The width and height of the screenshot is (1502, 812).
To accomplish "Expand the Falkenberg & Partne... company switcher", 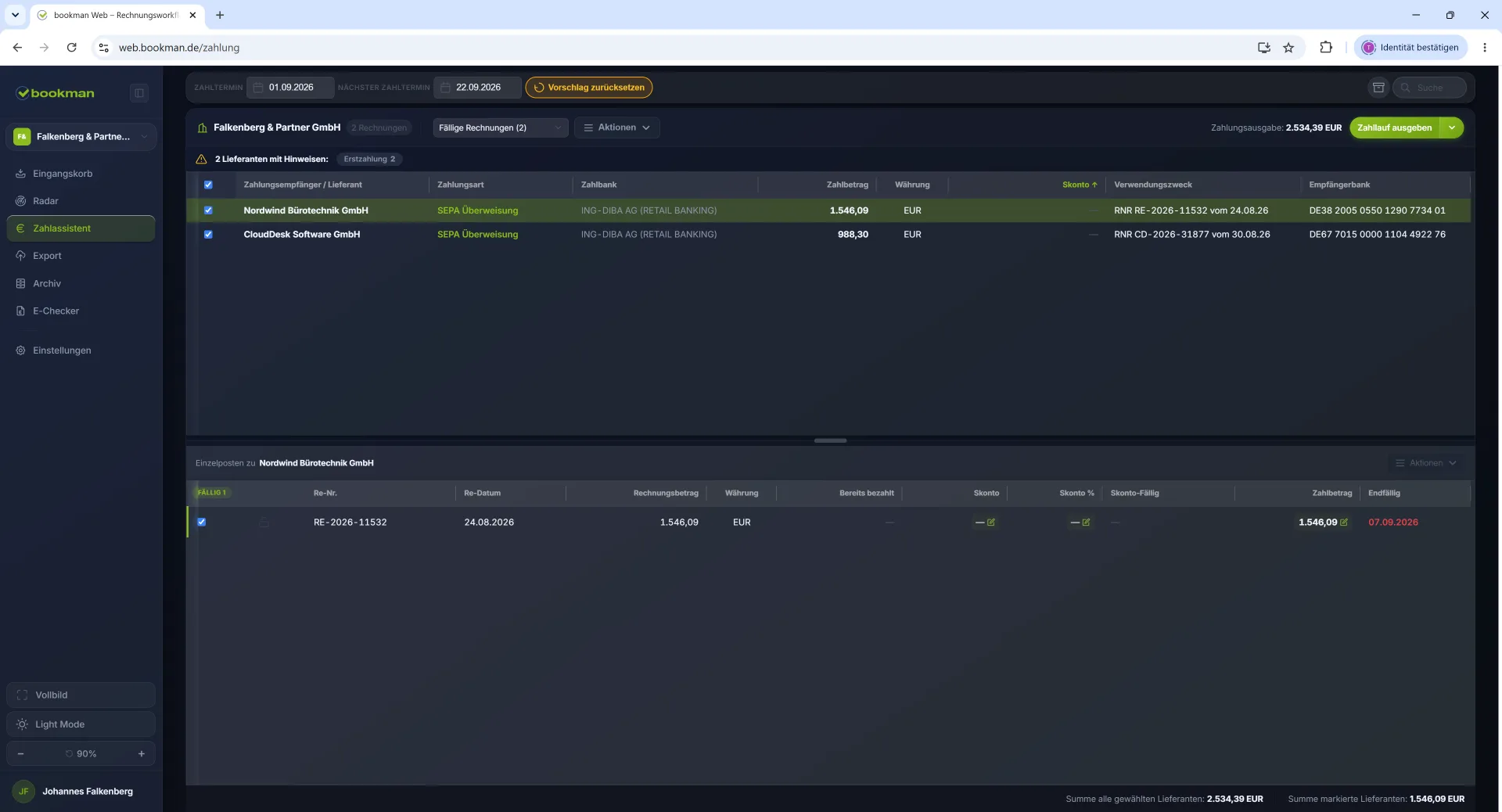I will [81, 136].
